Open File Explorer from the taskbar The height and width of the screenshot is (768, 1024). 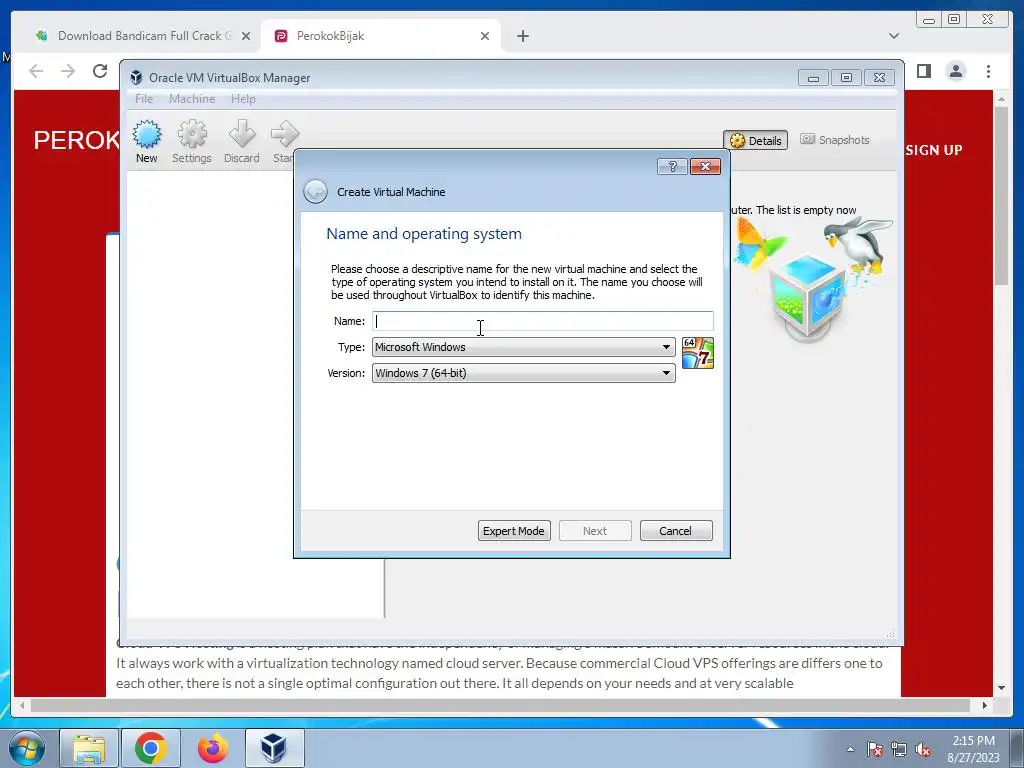point(89,748)
